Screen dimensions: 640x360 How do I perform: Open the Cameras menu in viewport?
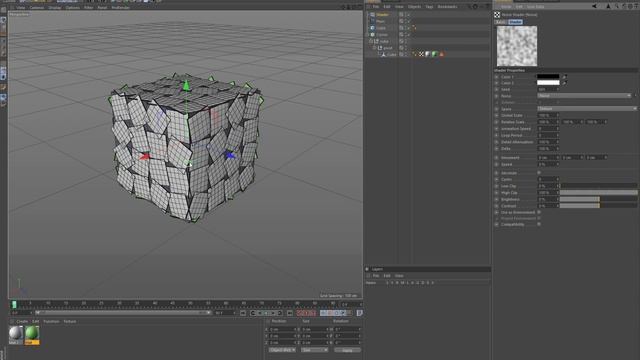click(x=36, y=7)
